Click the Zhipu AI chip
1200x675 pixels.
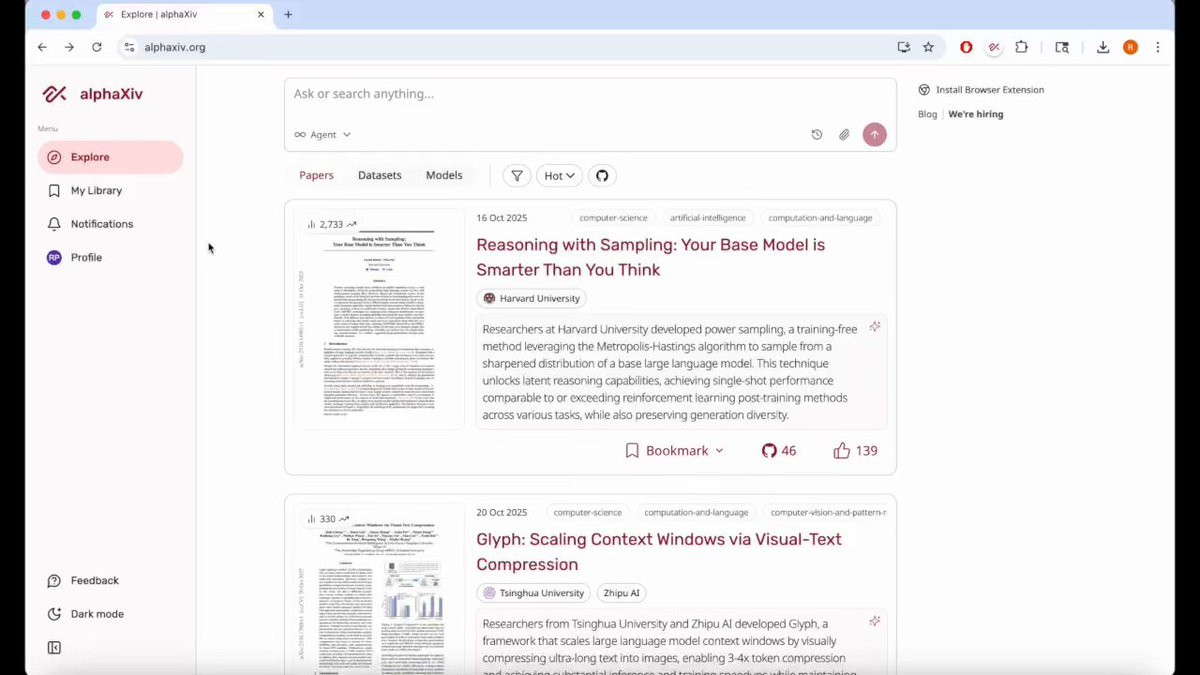pos(621,593)
